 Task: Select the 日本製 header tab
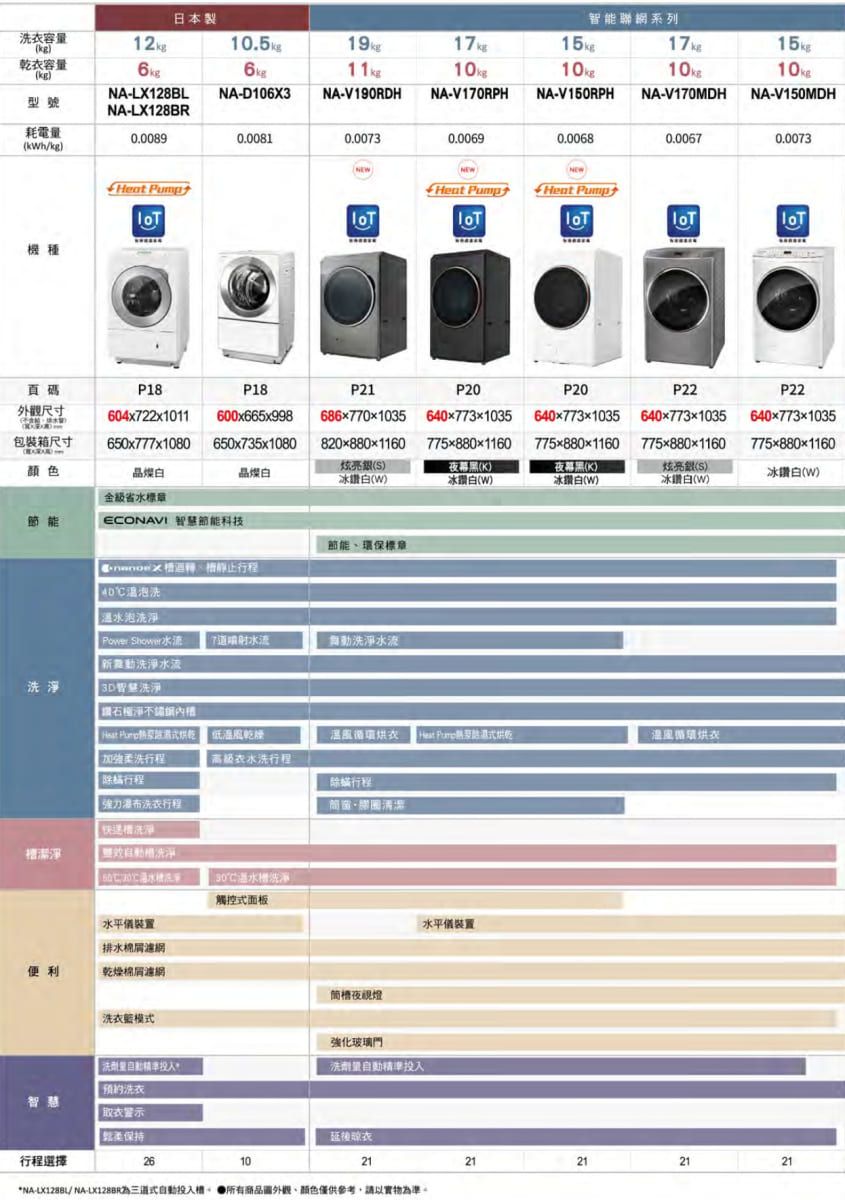203,18
